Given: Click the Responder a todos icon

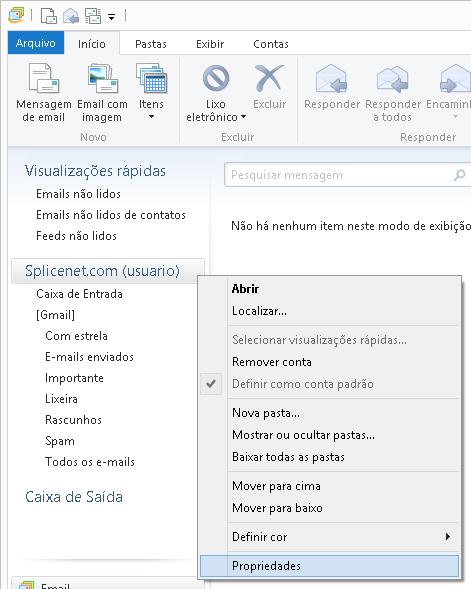Looking at the screenshot, I should [x=392, y=78].
